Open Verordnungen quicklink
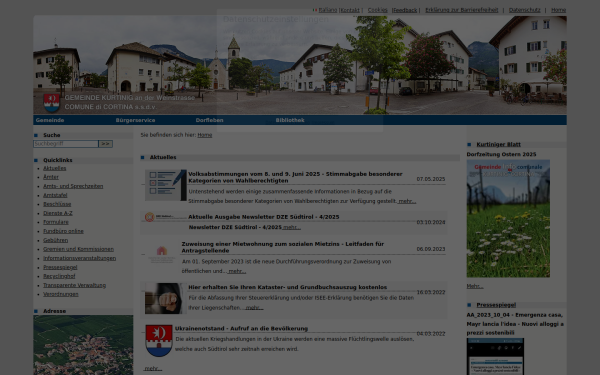Viewport: 600px width, 375px height. [61, 294]
